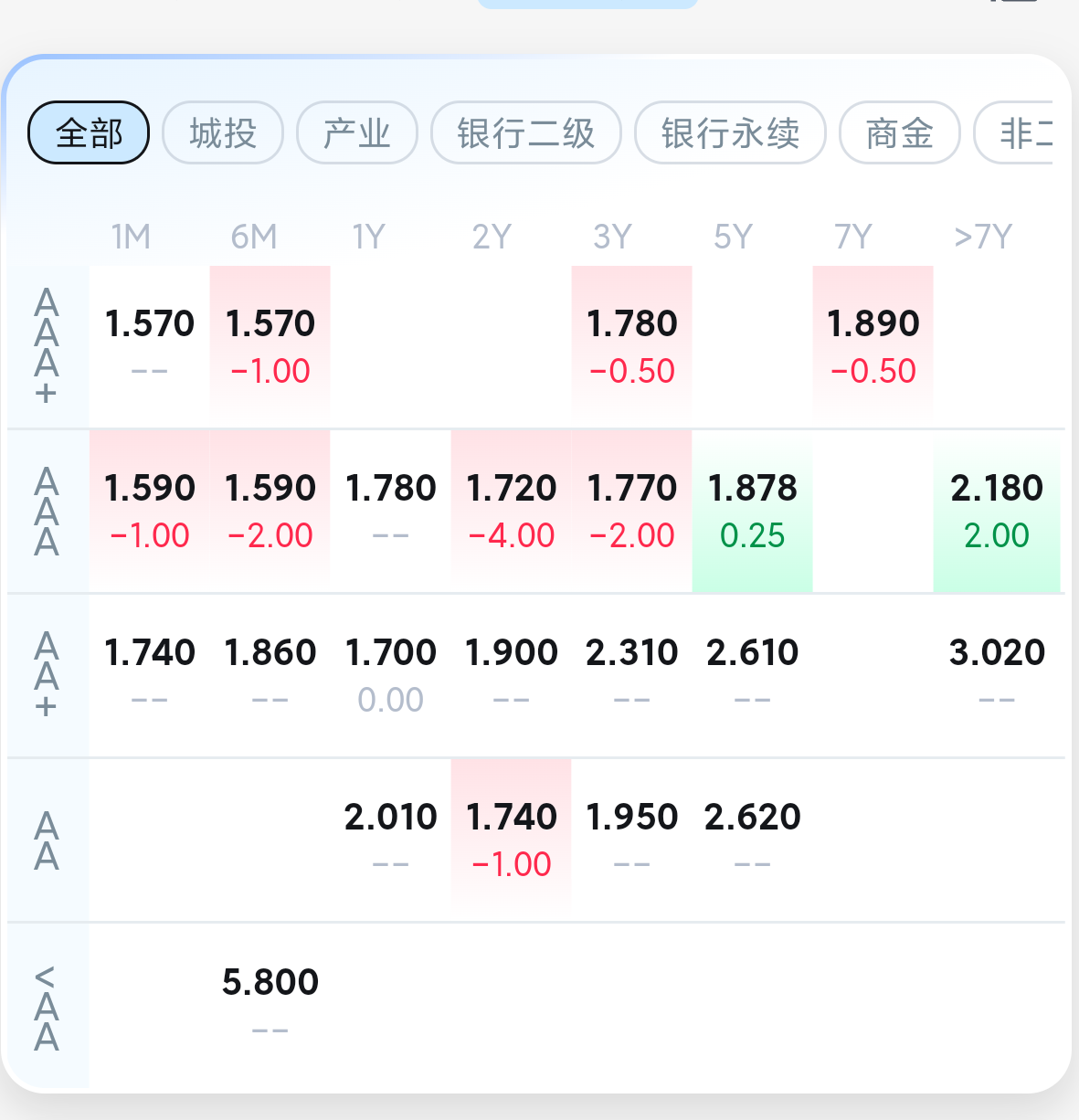The image size is (1079, 1120).
Task: Open AA+ 1Y cell showing 1.700
Action: click(x=391, y=675)
